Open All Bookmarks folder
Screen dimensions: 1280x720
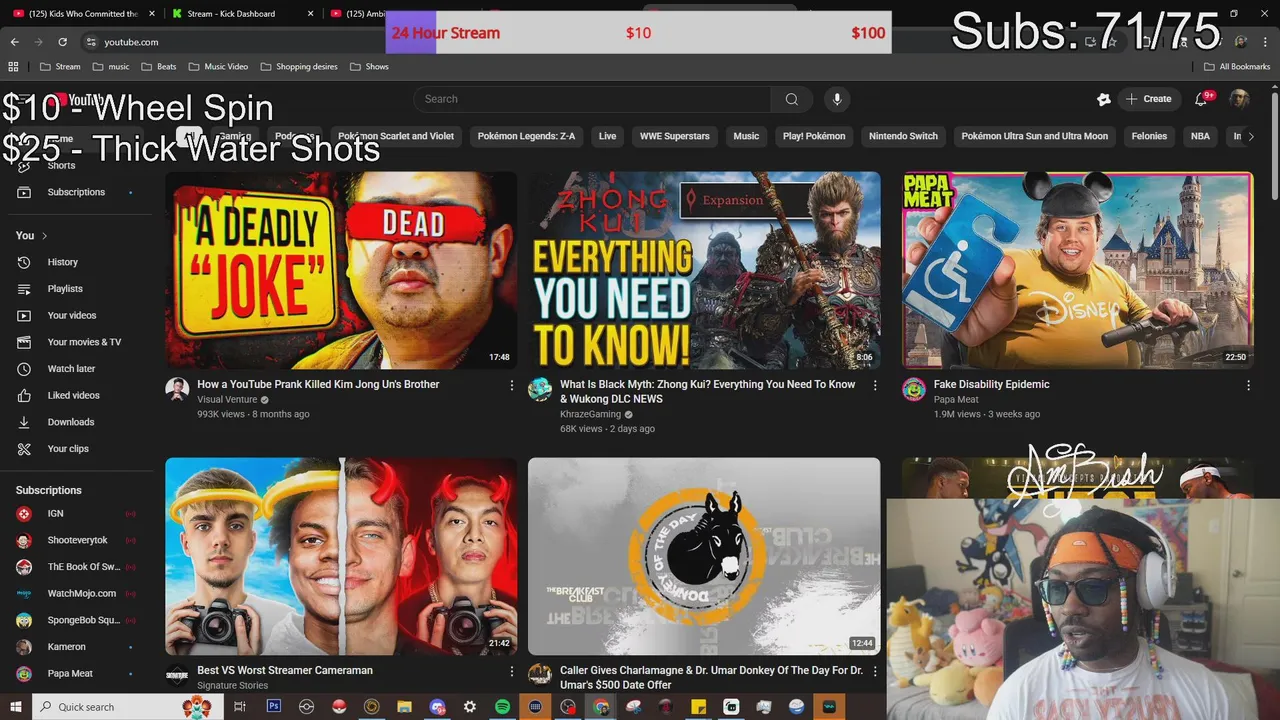1237,67
